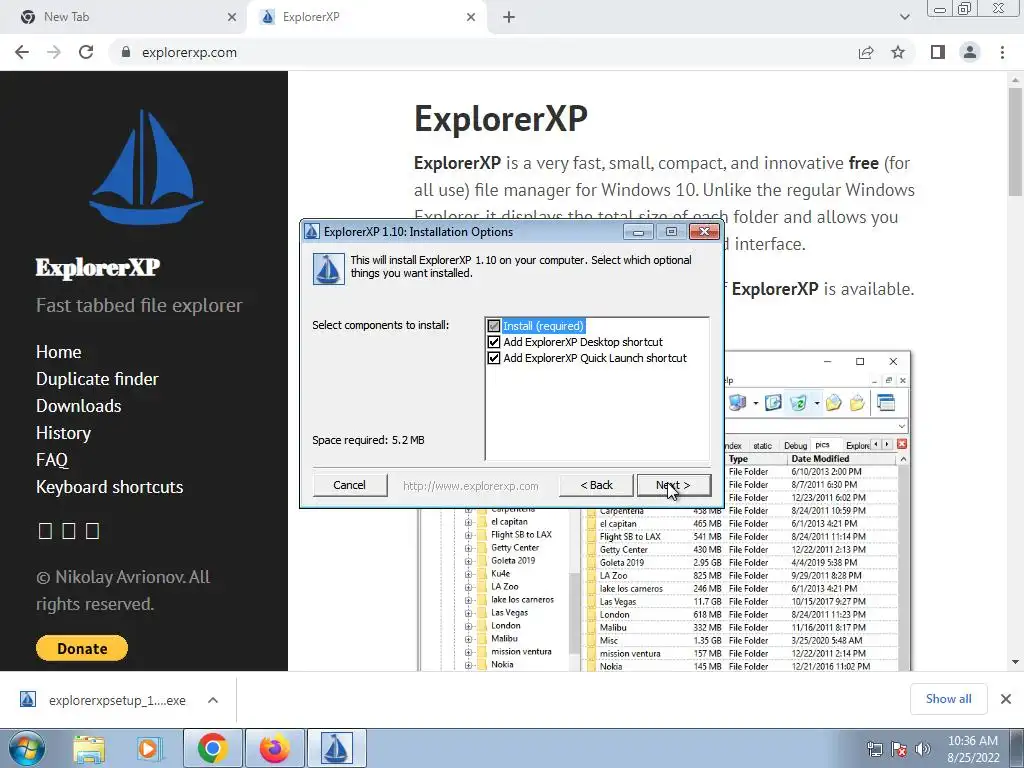Expand the Las Vegas tree node in screenshot
1024x768 pixels.
[468, 613]
